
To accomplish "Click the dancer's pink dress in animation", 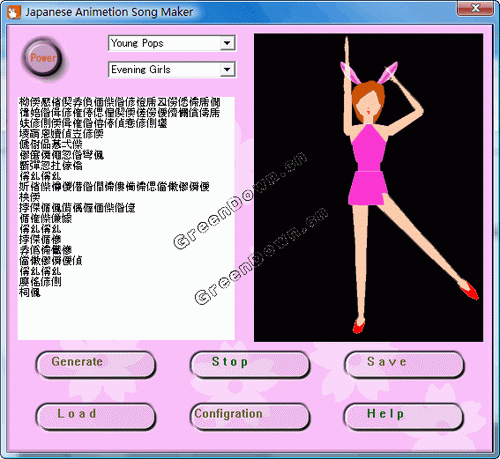I will coord(368,165).
